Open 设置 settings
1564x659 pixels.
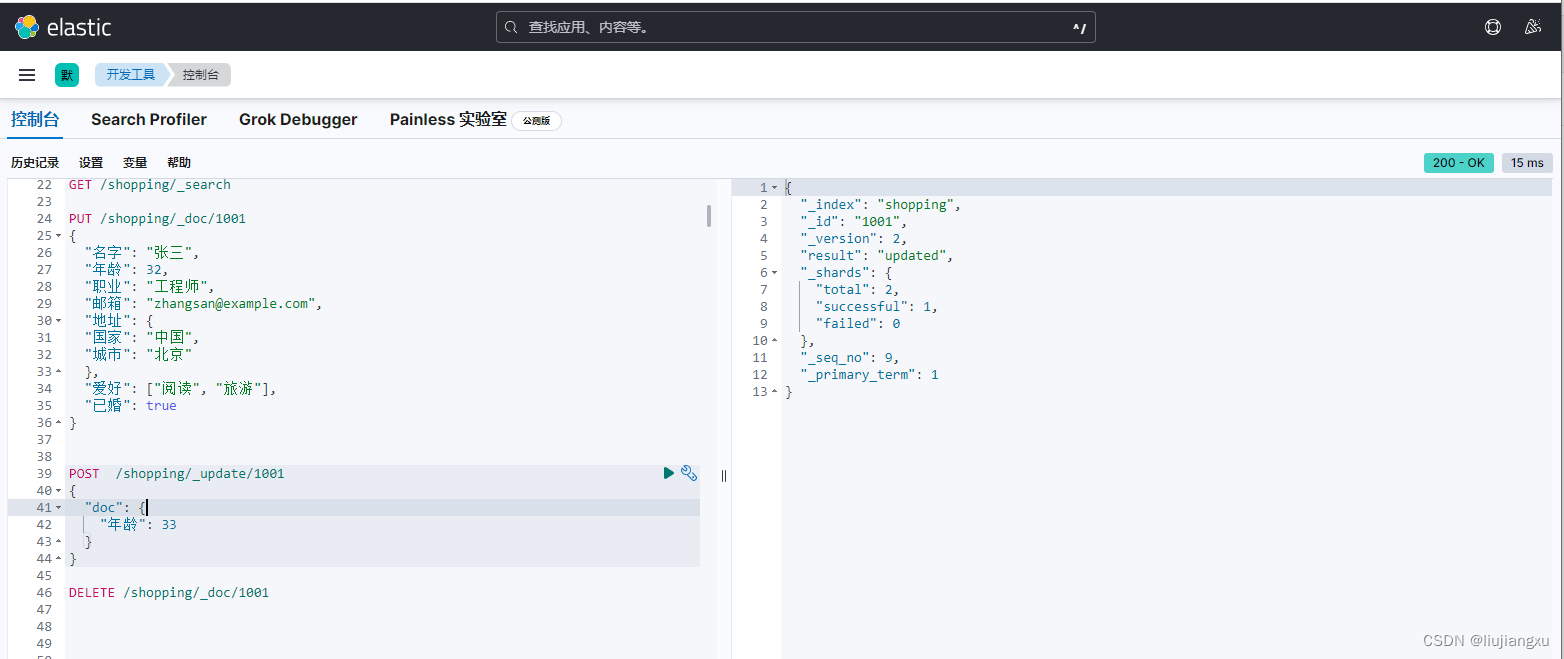pos(91,162)
